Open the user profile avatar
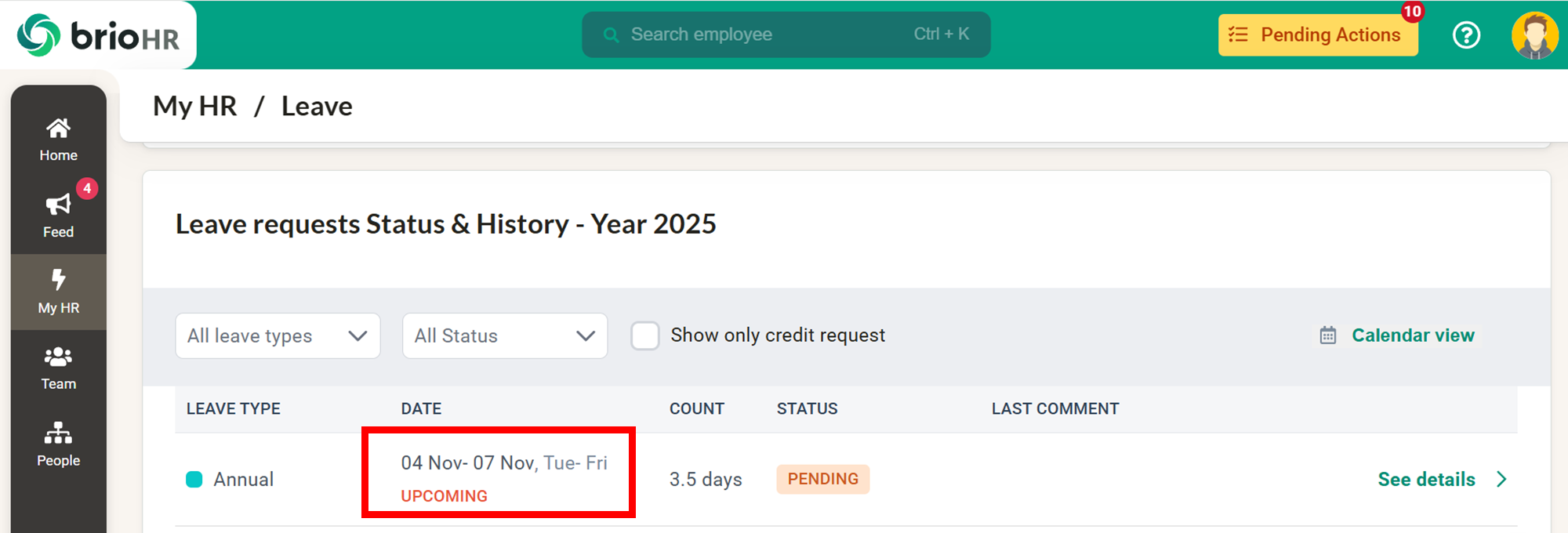The height and width of the screenshot is (533, 1568). click(x=1534, y=35)
